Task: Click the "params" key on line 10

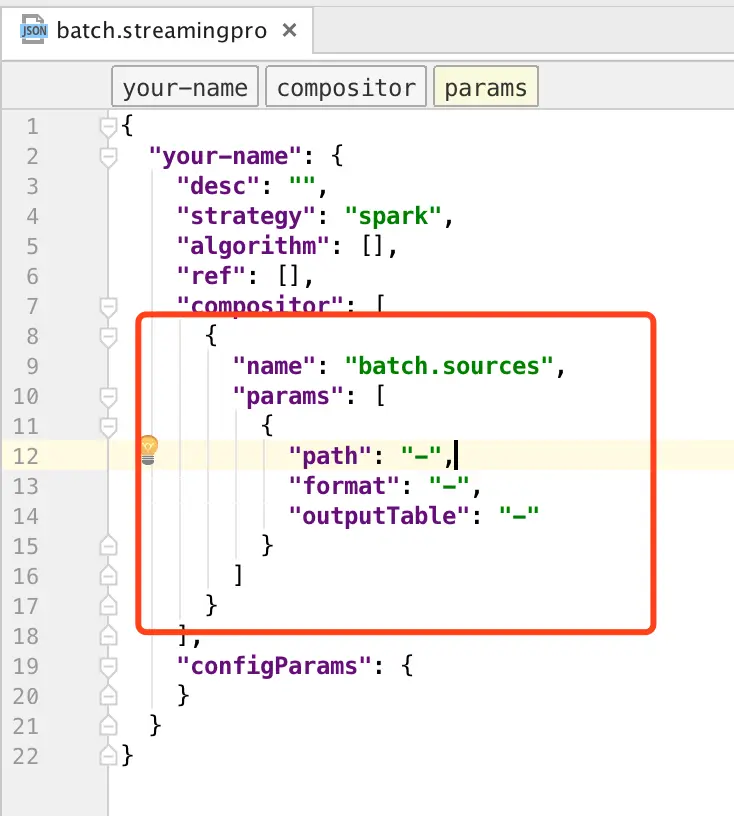Action: (x=288, y=397)
